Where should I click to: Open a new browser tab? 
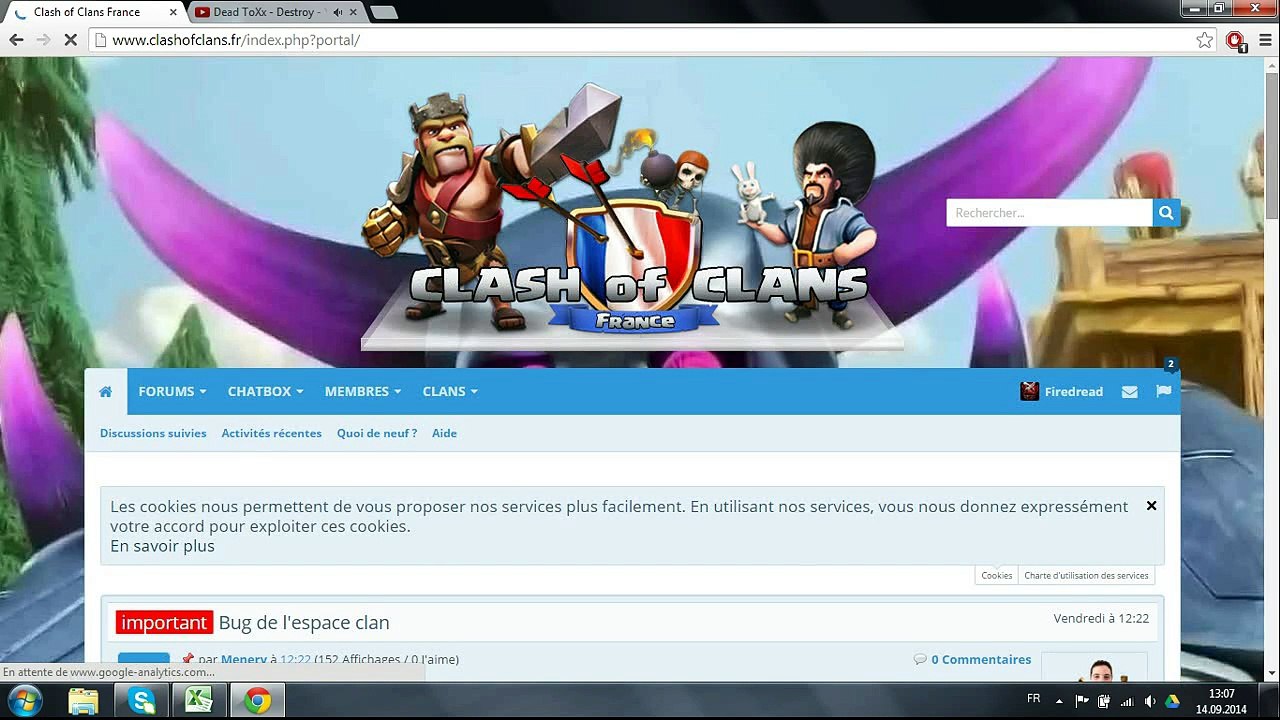tap(384, 12)
